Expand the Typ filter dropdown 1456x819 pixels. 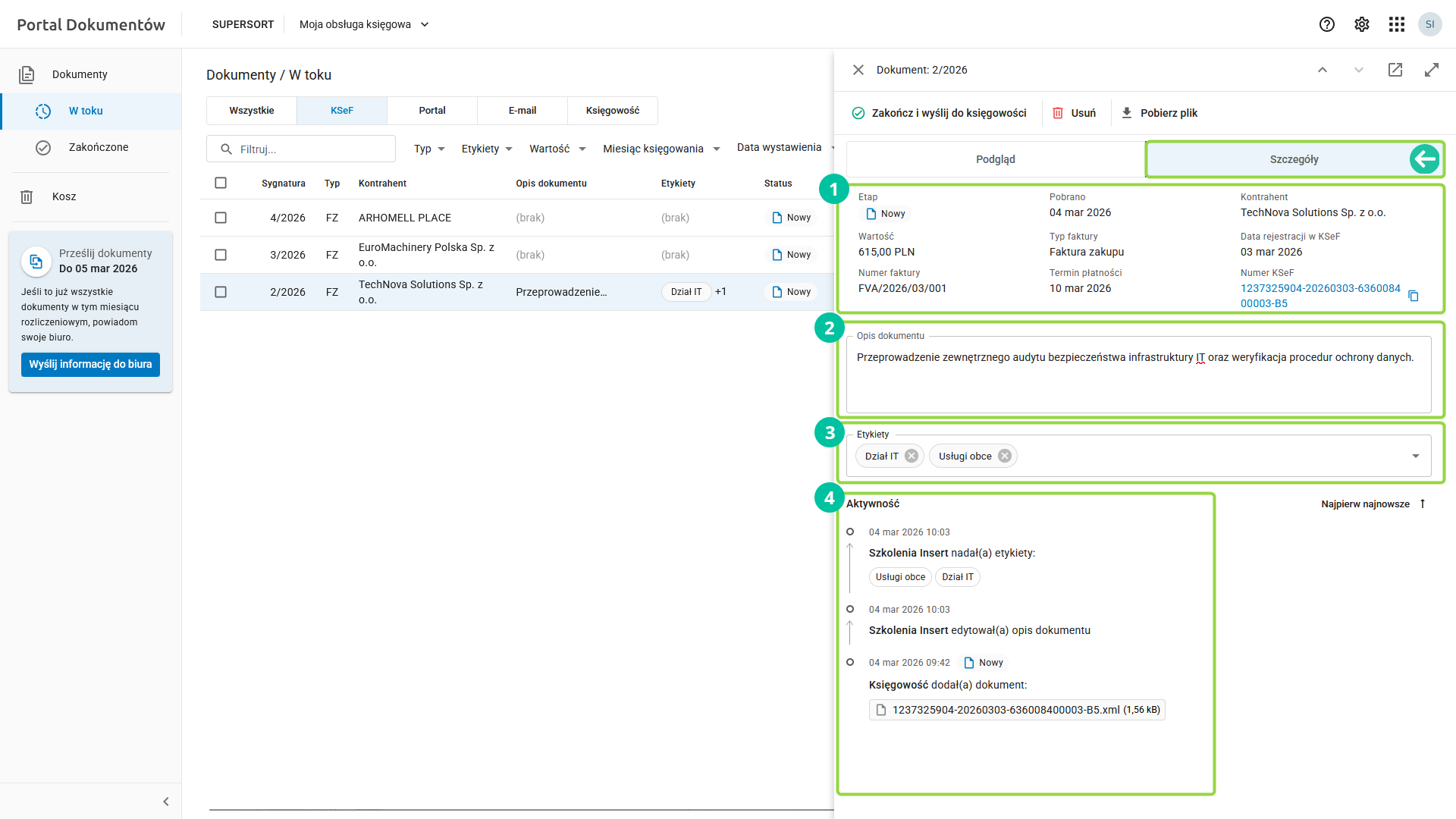point(429,149)
